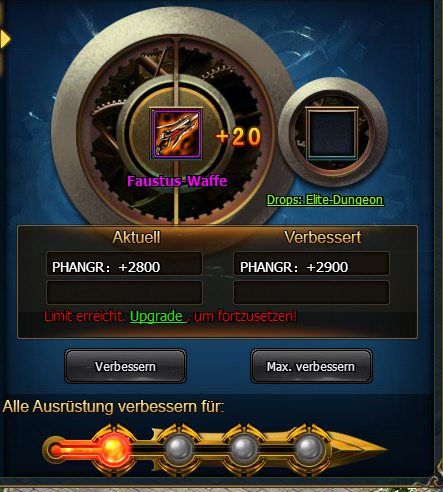Click the empty stat row under Aktuell
443x492 pixels.
point(124,292)
